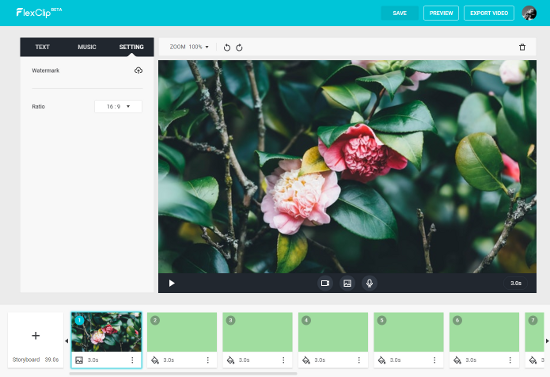
Task: Click the paint bucket icon on storyboard 4
Action: point(306,360)
